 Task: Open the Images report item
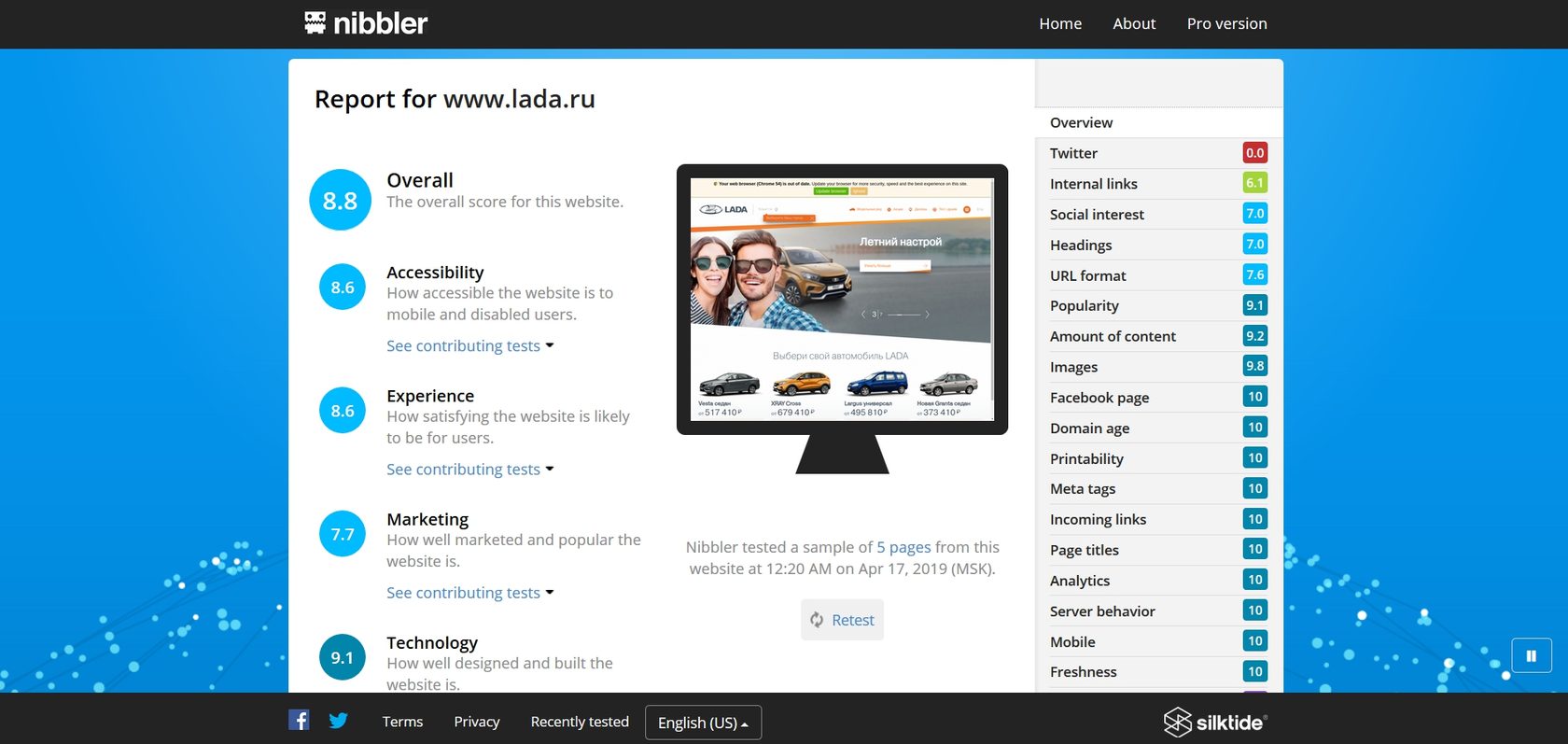pos(1159,367)
